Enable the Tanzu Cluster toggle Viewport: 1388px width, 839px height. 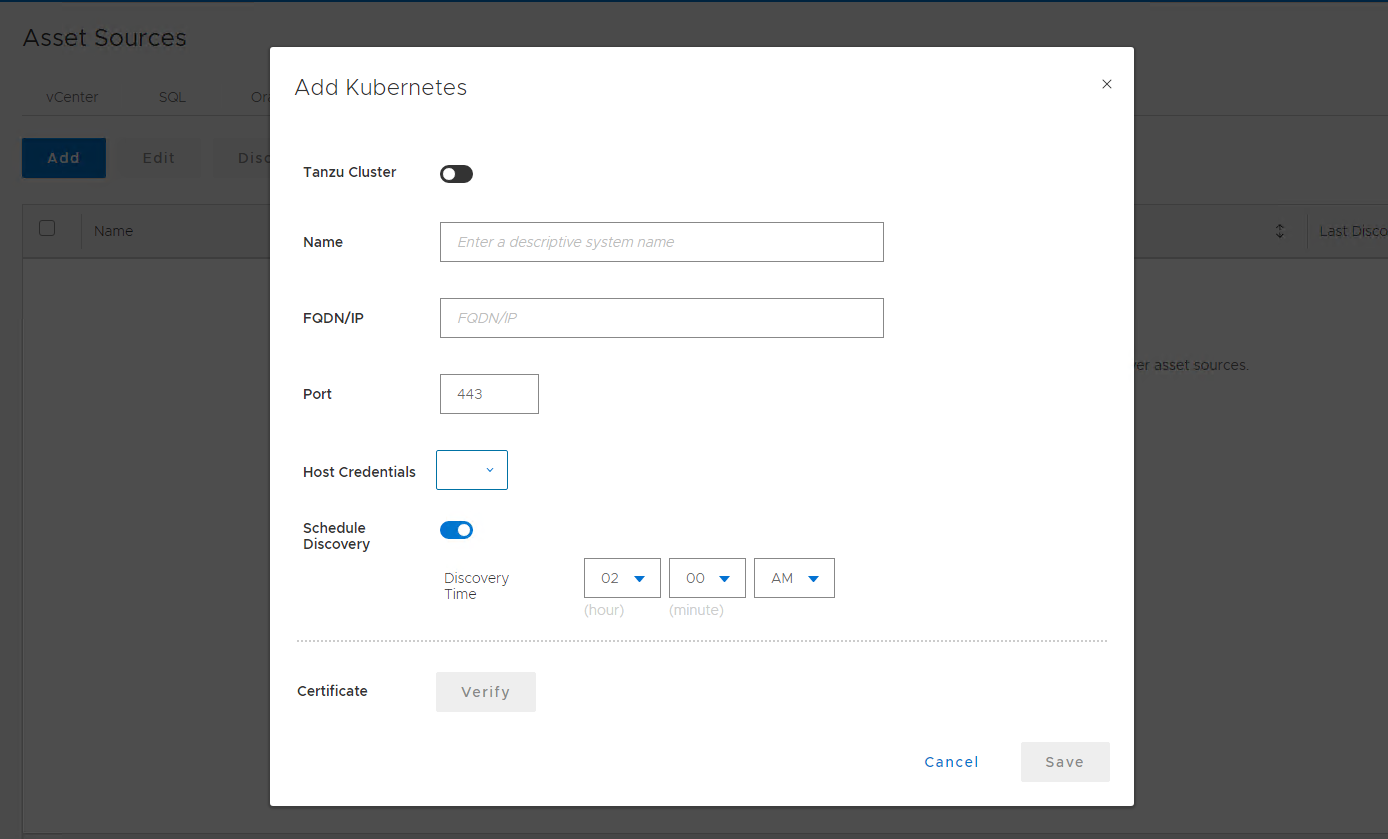[456, 174]
